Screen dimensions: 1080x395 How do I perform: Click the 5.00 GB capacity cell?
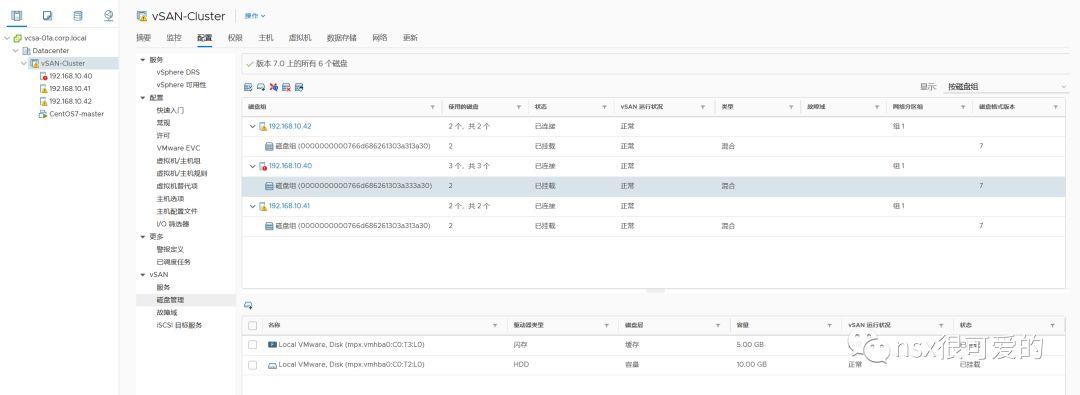coord(749,345)
